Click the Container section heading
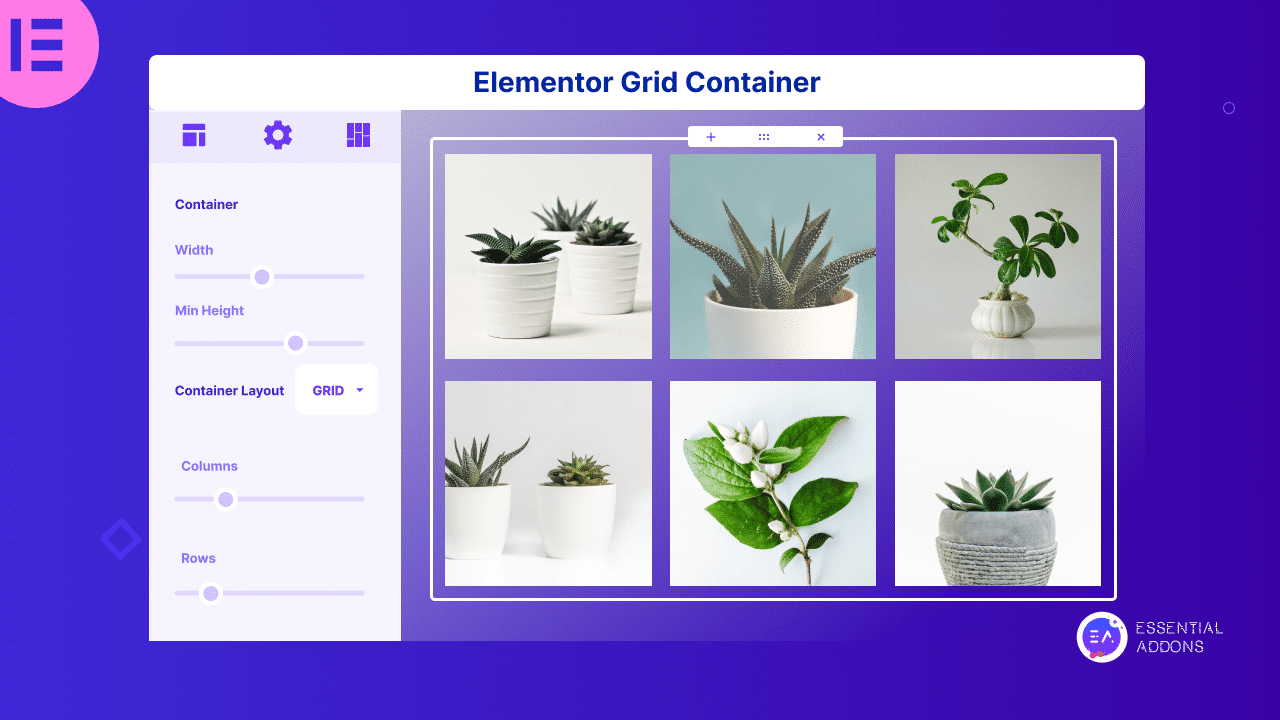Viewport: 1280px width, 720px height. (206, 204)
